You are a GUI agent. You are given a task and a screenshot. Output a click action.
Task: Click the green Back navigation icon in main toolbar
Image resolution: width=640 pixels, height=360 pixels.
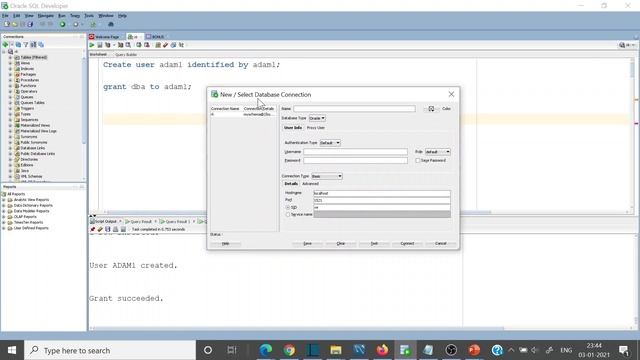62,24
